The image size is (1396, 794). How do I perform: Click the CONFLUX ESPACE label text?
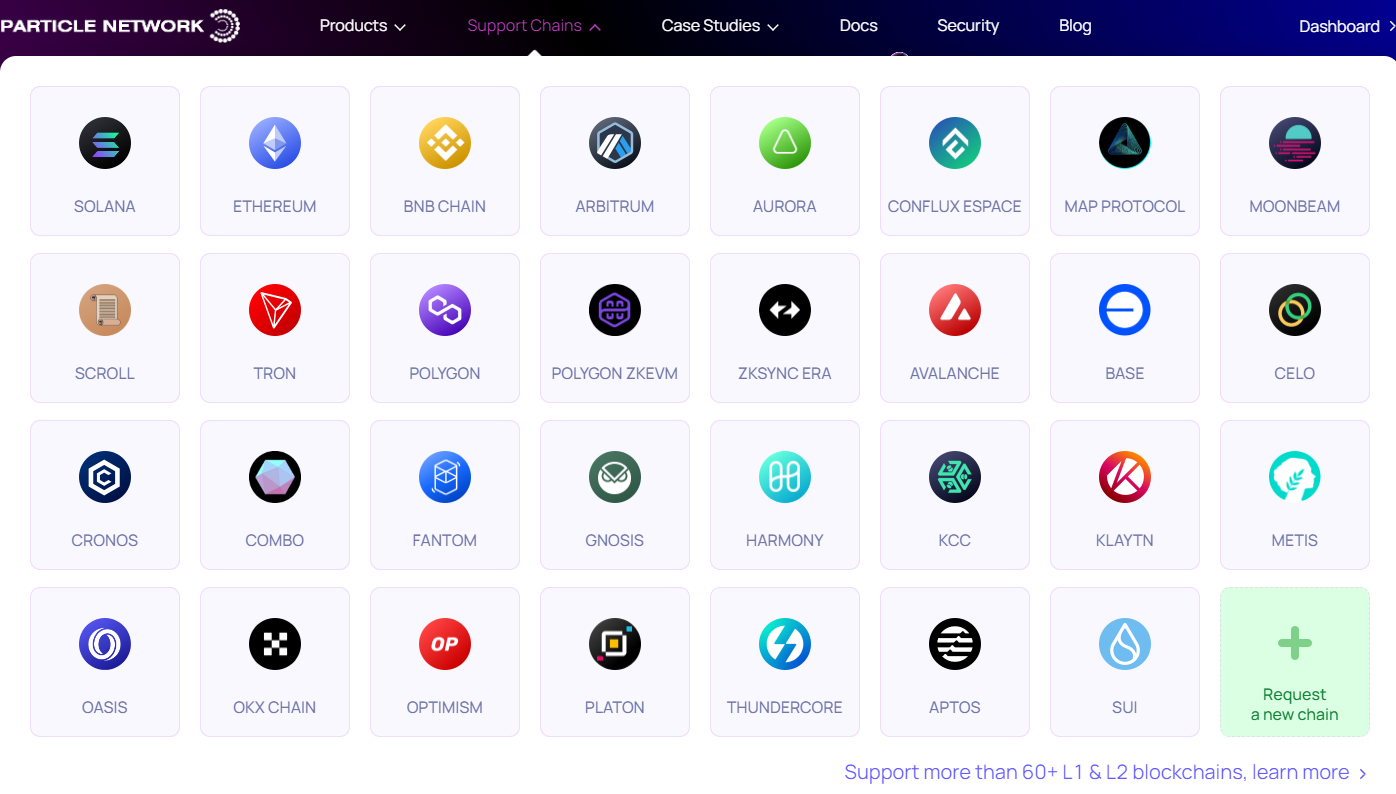(x=955, y=207)
